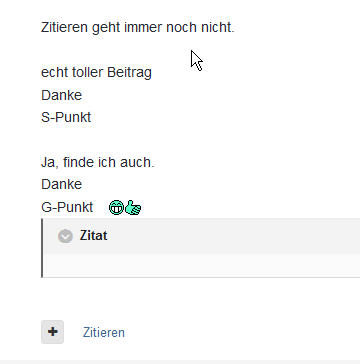Viewport: 360px width, 364px height.
Task: Click inside the empty quote body
Action: (x=202, y=265)
